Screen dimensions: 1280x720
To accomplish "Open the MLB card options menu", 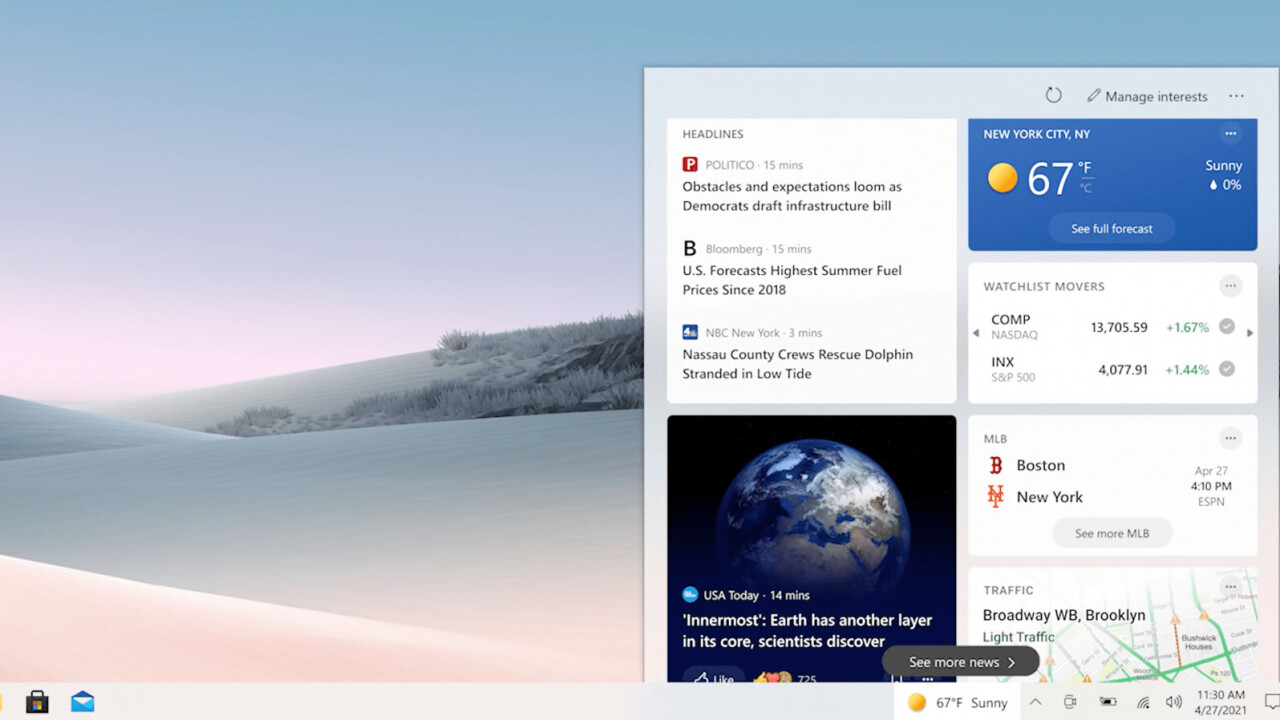I will tap(1230, 438).
